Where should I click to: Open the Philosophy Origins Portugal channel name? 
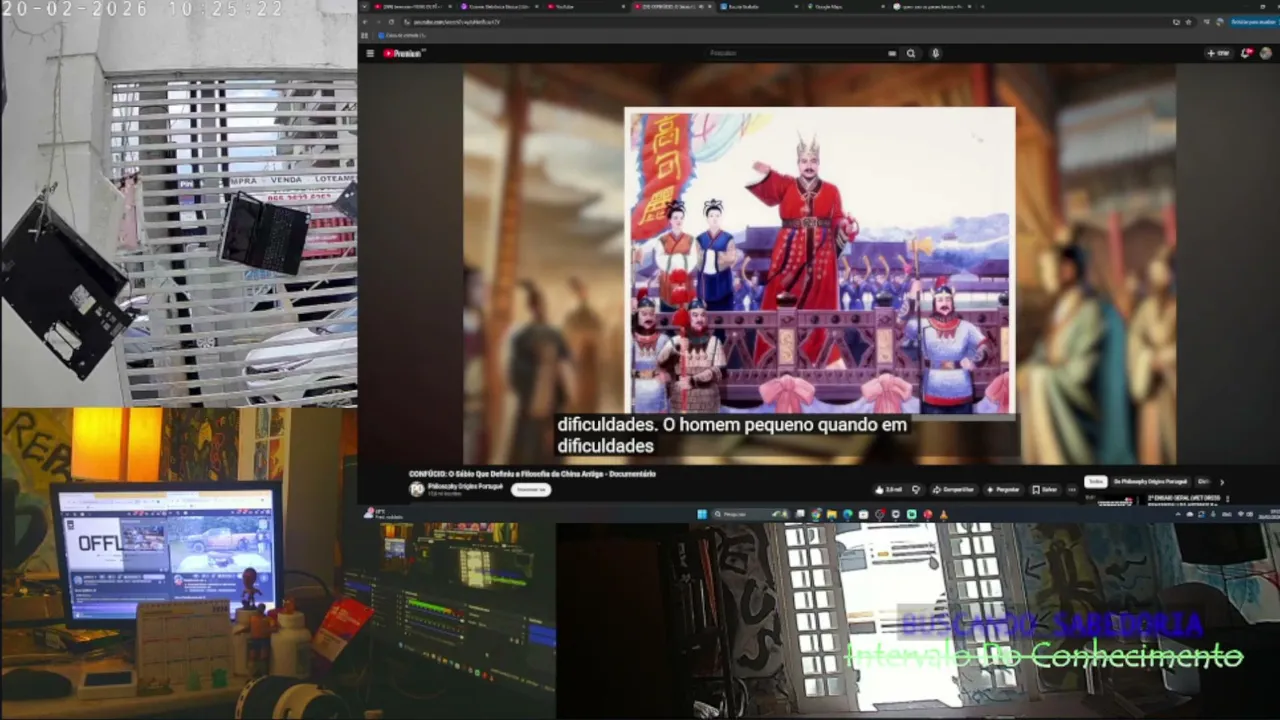(465, 486)
